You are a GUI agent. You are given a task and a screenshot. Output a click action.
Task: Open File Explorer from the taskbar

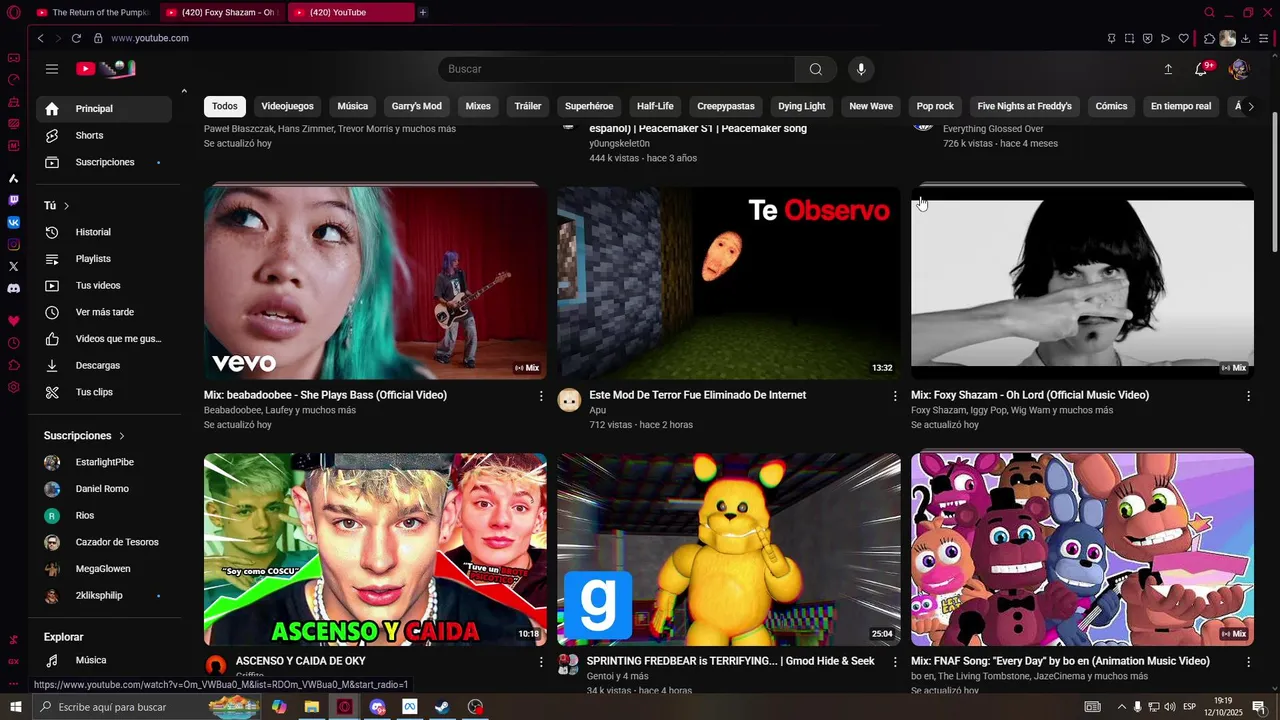pos(312,707)
